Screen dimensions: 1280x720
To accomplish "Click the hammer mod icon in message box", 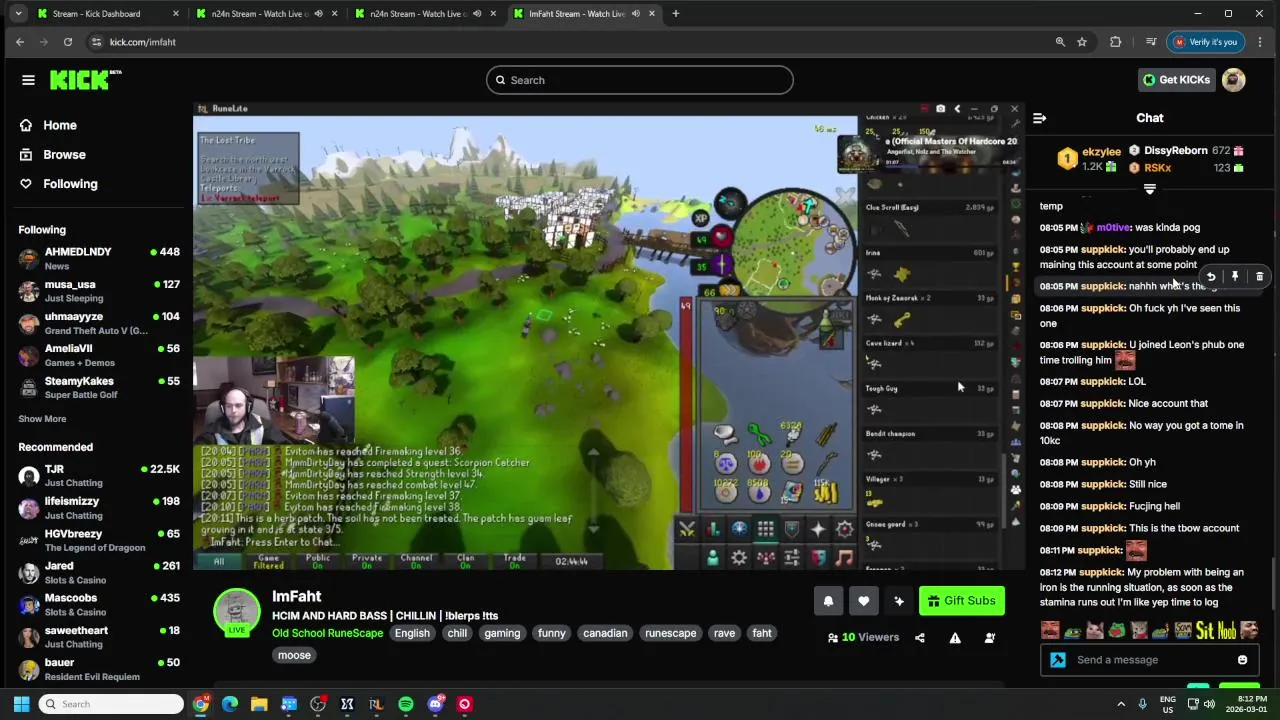I will [x=1058, y=660].
